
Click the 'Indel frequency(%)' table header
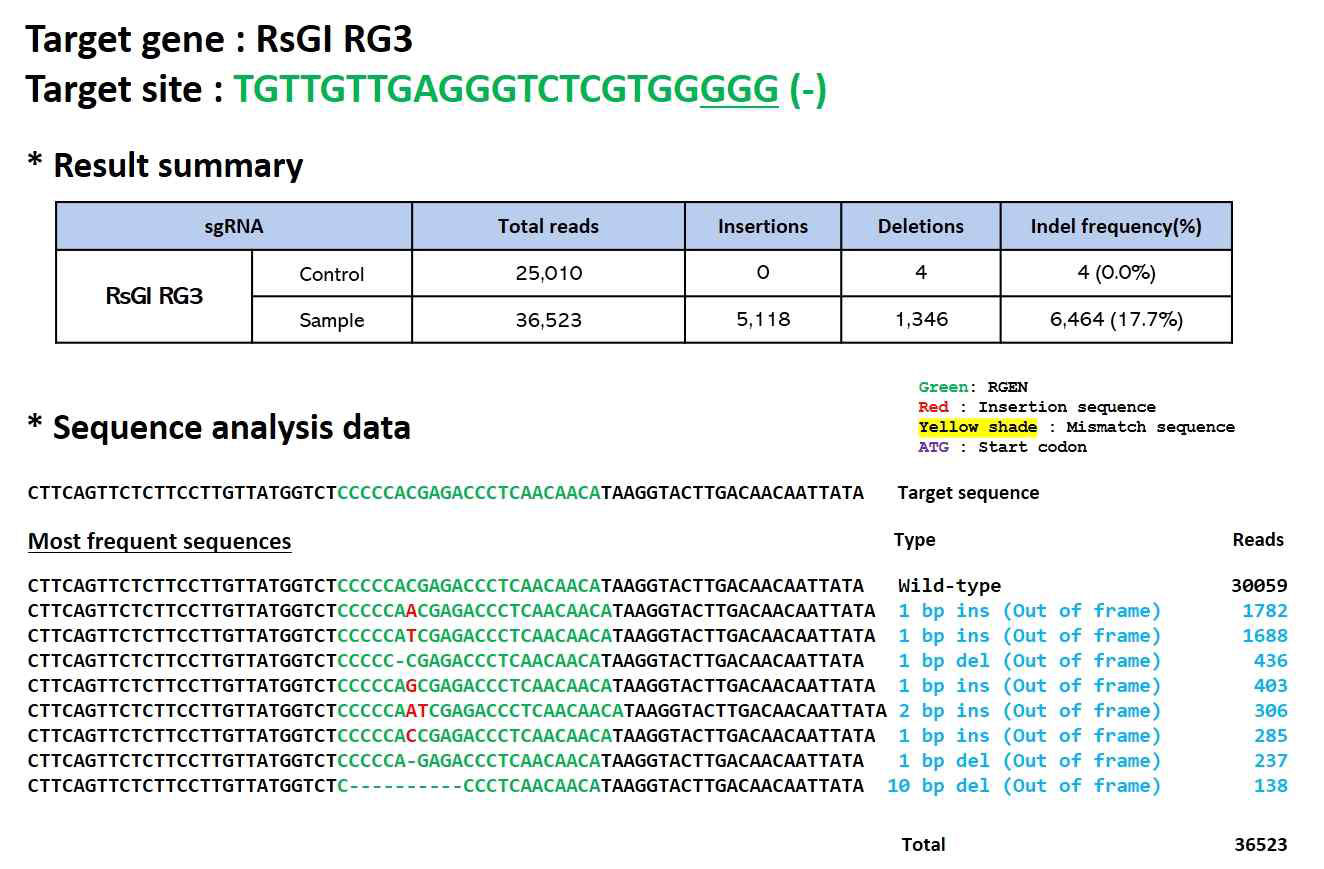[x=1116, y=226]
